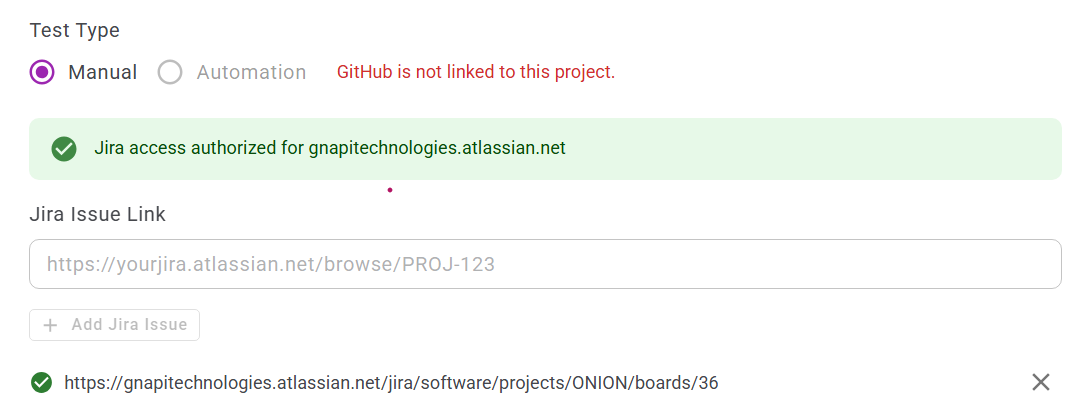The image size is (1077, 412).
Task: Select the Manual test type radio button
Action: click(x=42, y=72)
